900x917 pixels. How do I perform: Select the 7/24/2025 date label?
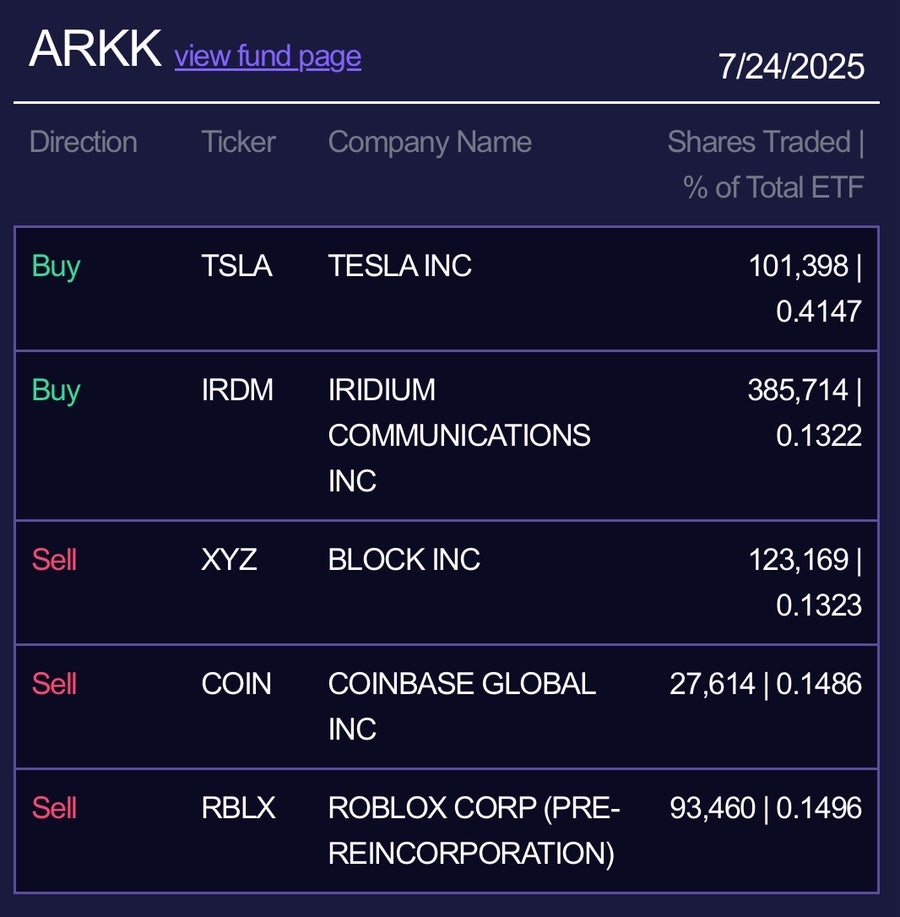791,66
